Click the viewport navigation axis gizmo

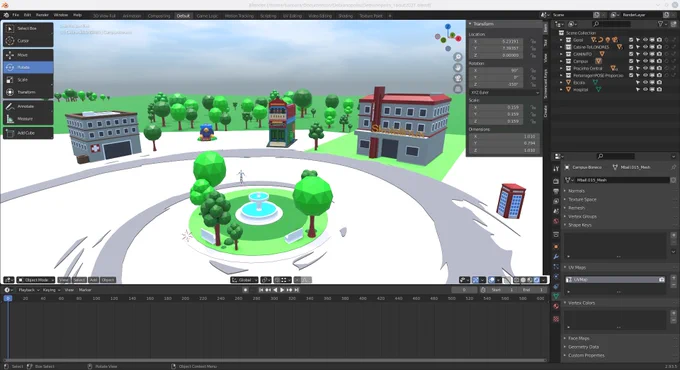[x=448, y=37]
